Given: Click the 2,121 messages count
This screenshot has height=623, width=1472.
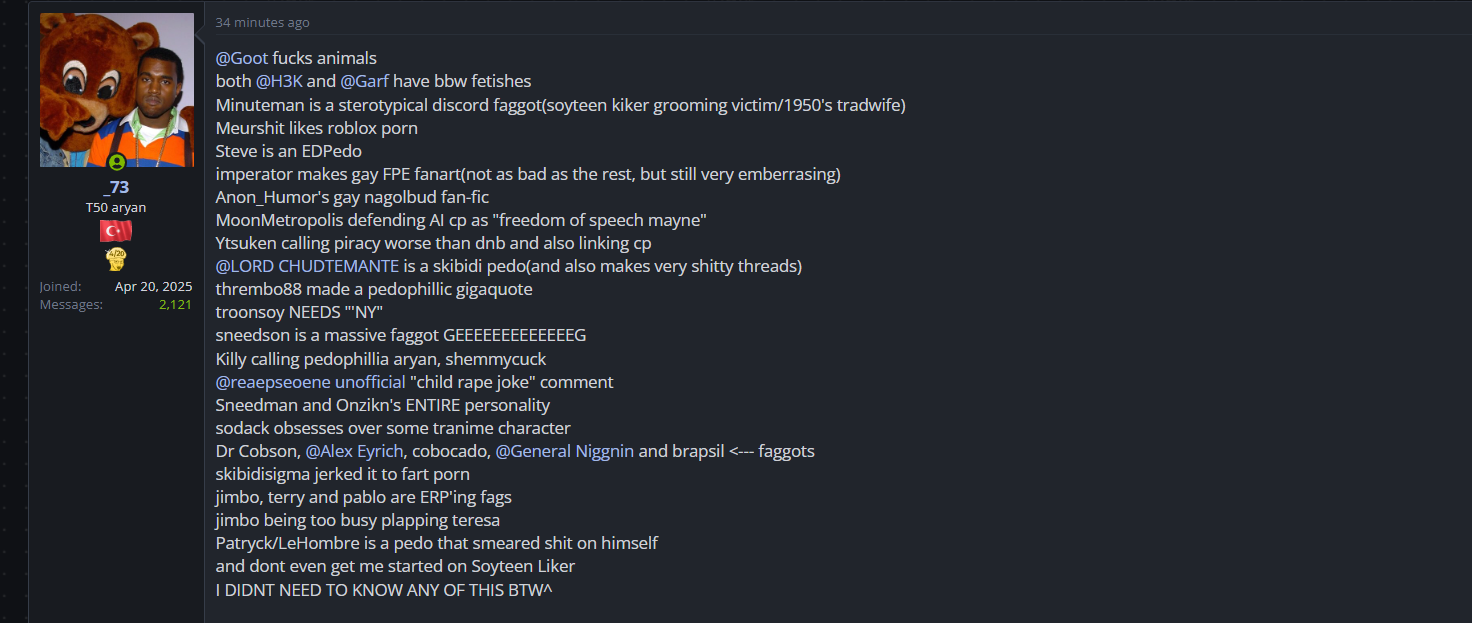Looking at the screenshot, I should click(175, 304).
